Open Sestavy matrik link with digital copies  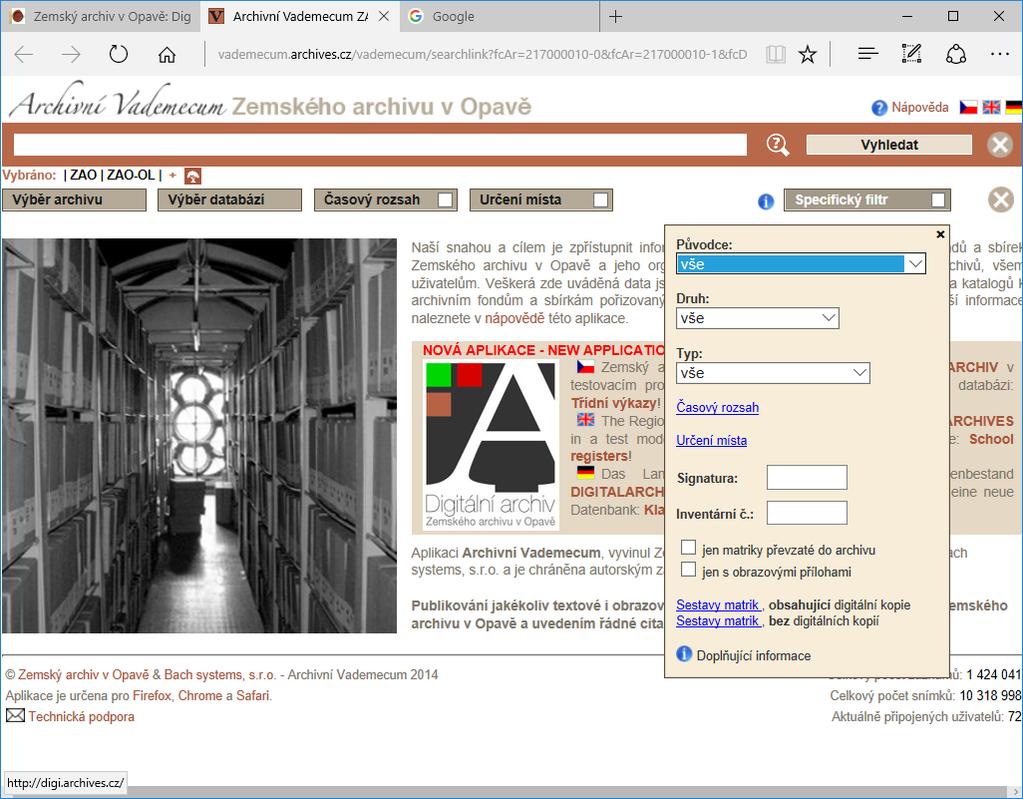pos(718,605)
